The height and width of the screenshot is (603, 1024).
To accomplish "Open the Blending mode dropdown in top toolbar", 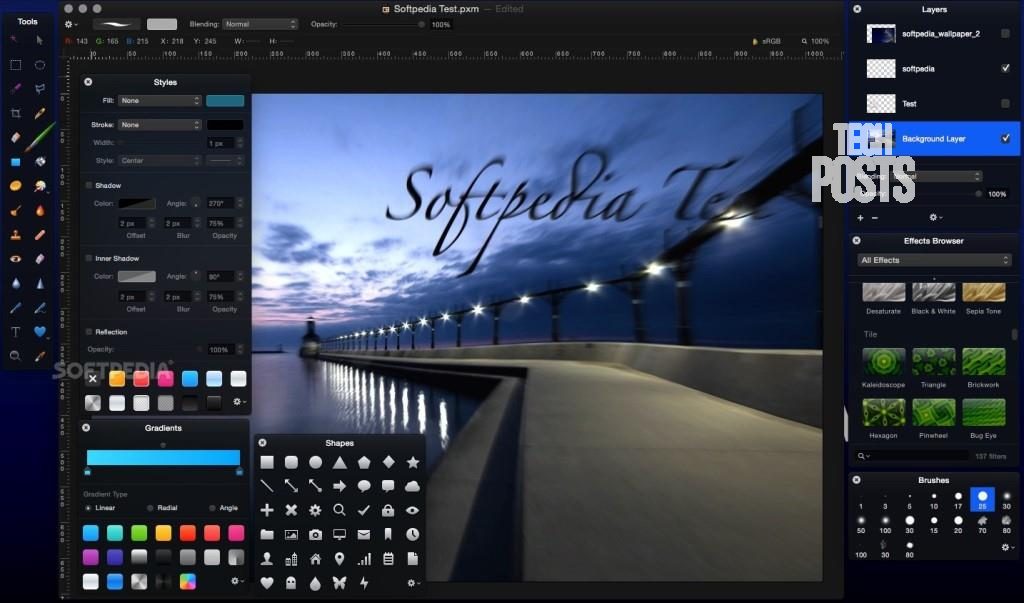I will point(260,24).
